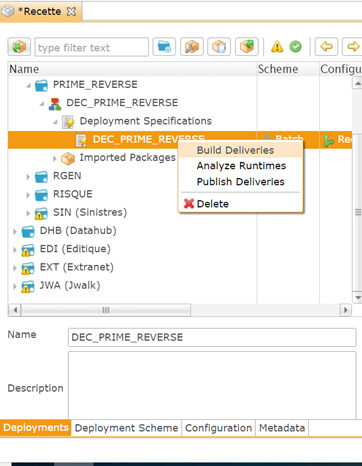Image resolution: width=362 pixels, height=466 pixels.
Task: Click the green-arrow package toolbar icon
Action: 247,47
